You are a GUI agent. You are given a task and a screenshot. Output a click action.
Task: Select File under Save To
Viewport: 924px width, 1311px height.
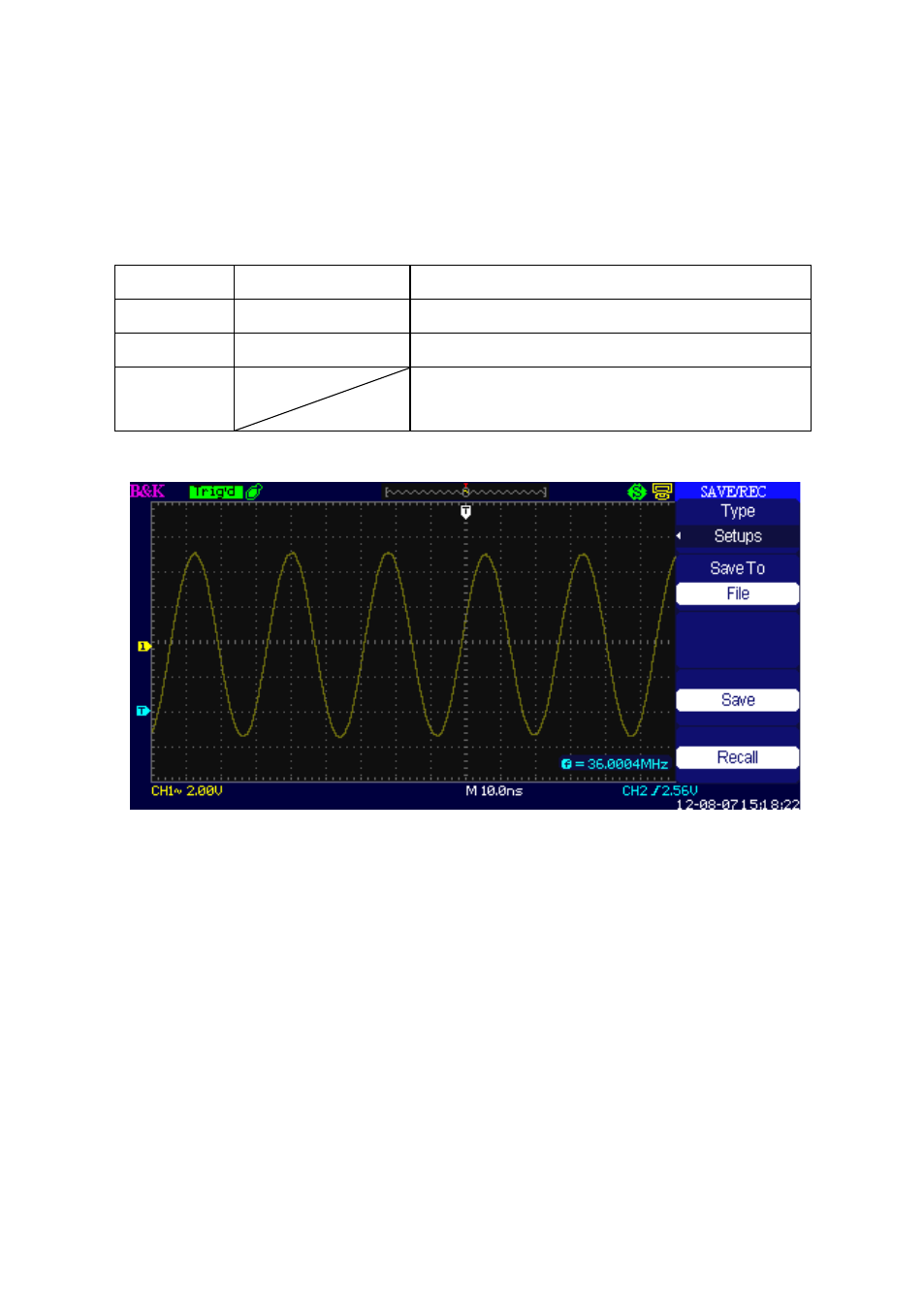tap(737, 593)
